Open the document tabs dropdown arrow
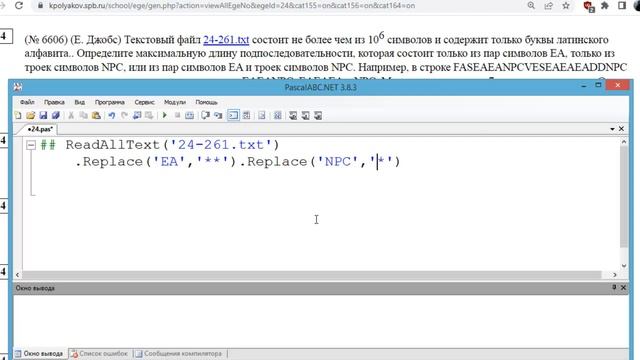This screenshot has height=360, width=640. (612, 129)
